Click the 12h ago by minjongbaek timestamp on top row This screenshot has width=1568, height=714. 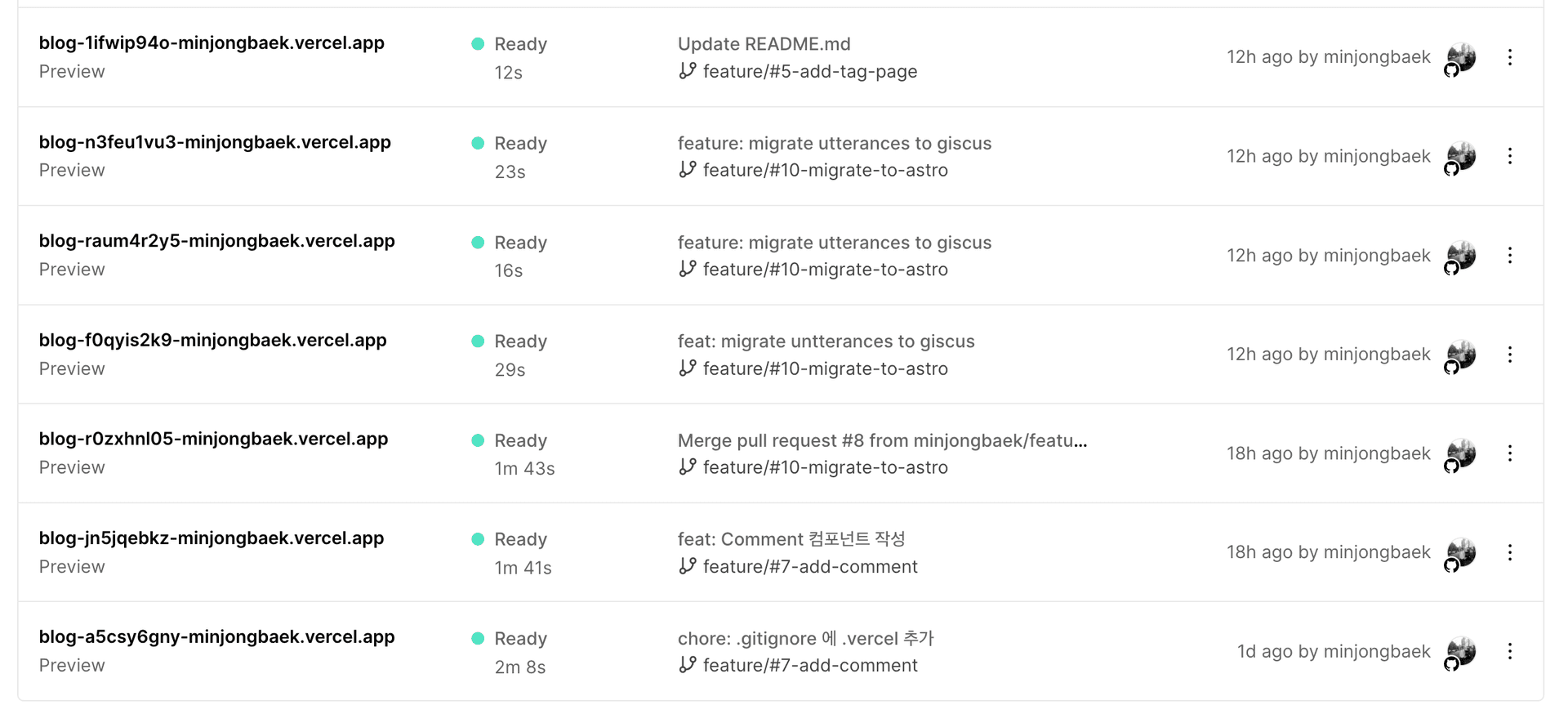(1328, 57)
